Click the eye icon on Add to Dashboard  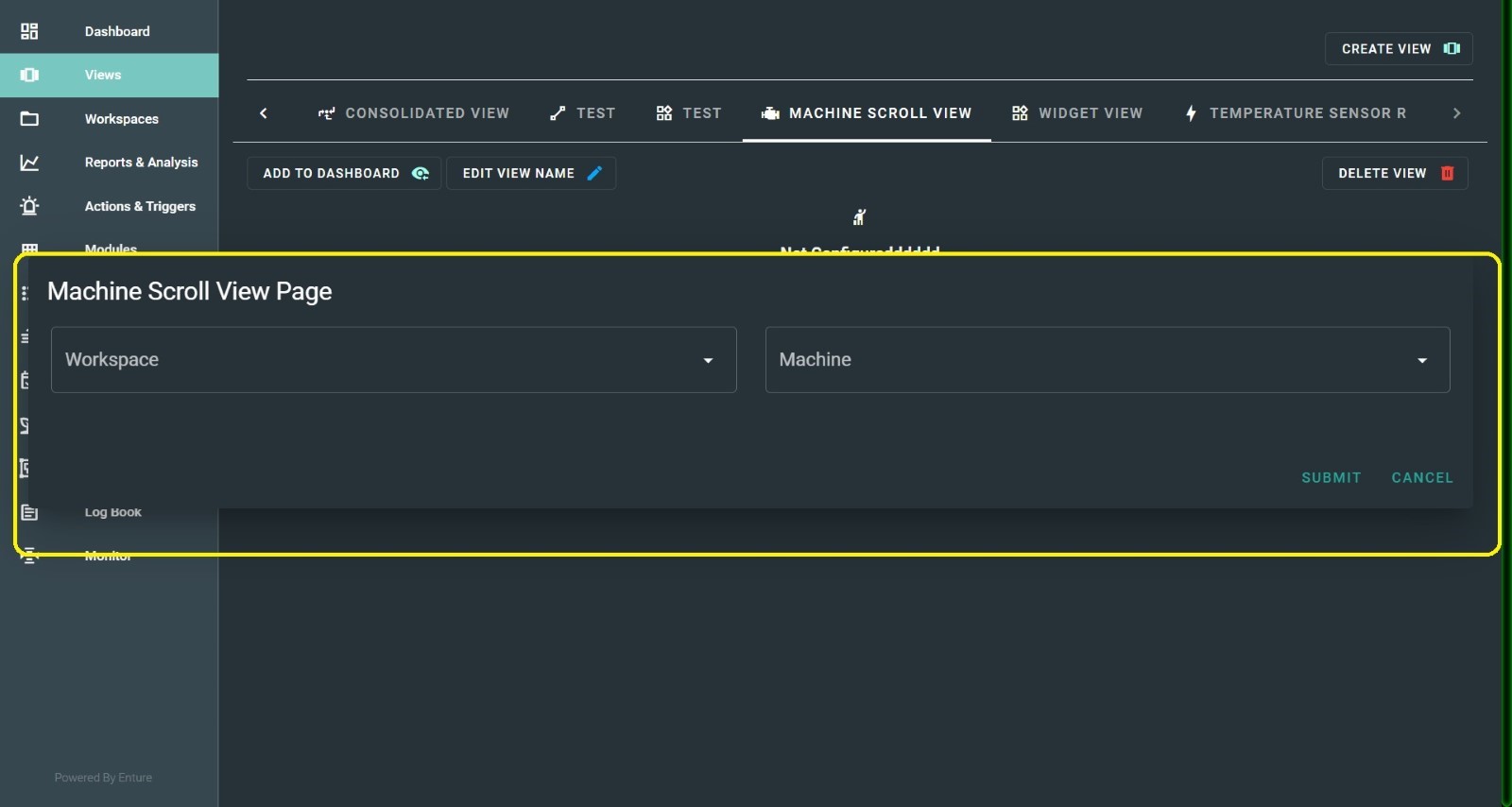coord(421,173)
